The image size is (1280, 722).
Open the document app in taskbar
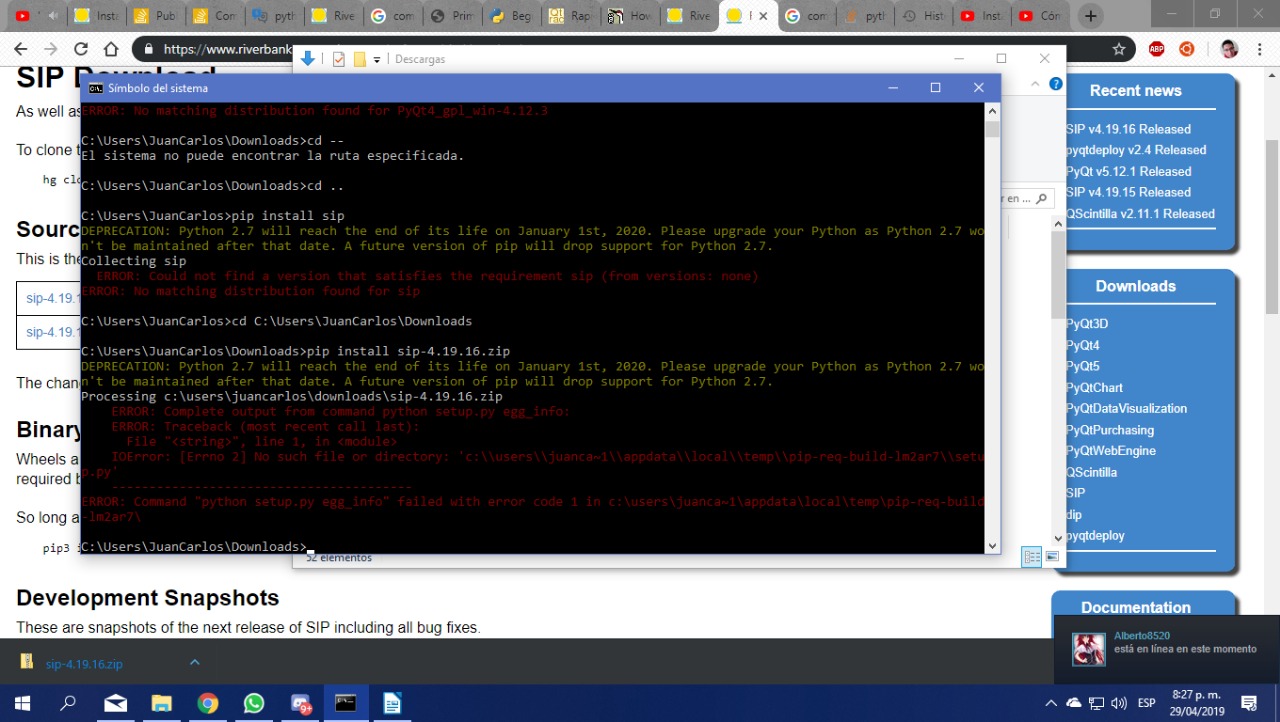pyautogui.click(x=392, y=703)
